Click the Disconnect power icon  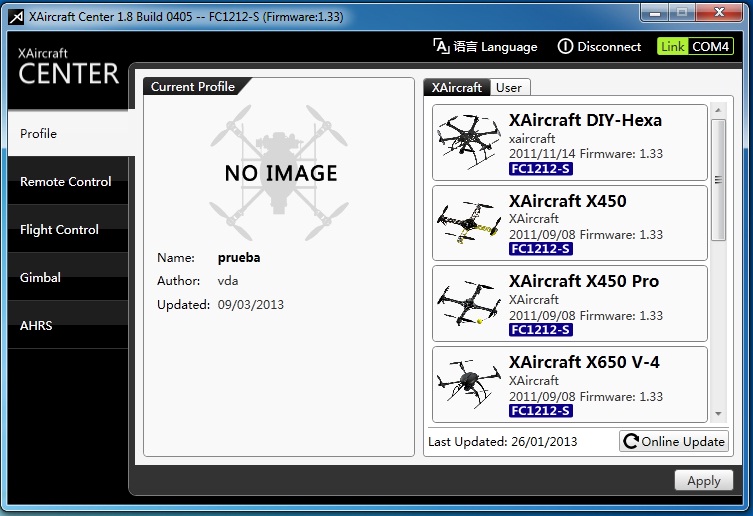(565, 47)
